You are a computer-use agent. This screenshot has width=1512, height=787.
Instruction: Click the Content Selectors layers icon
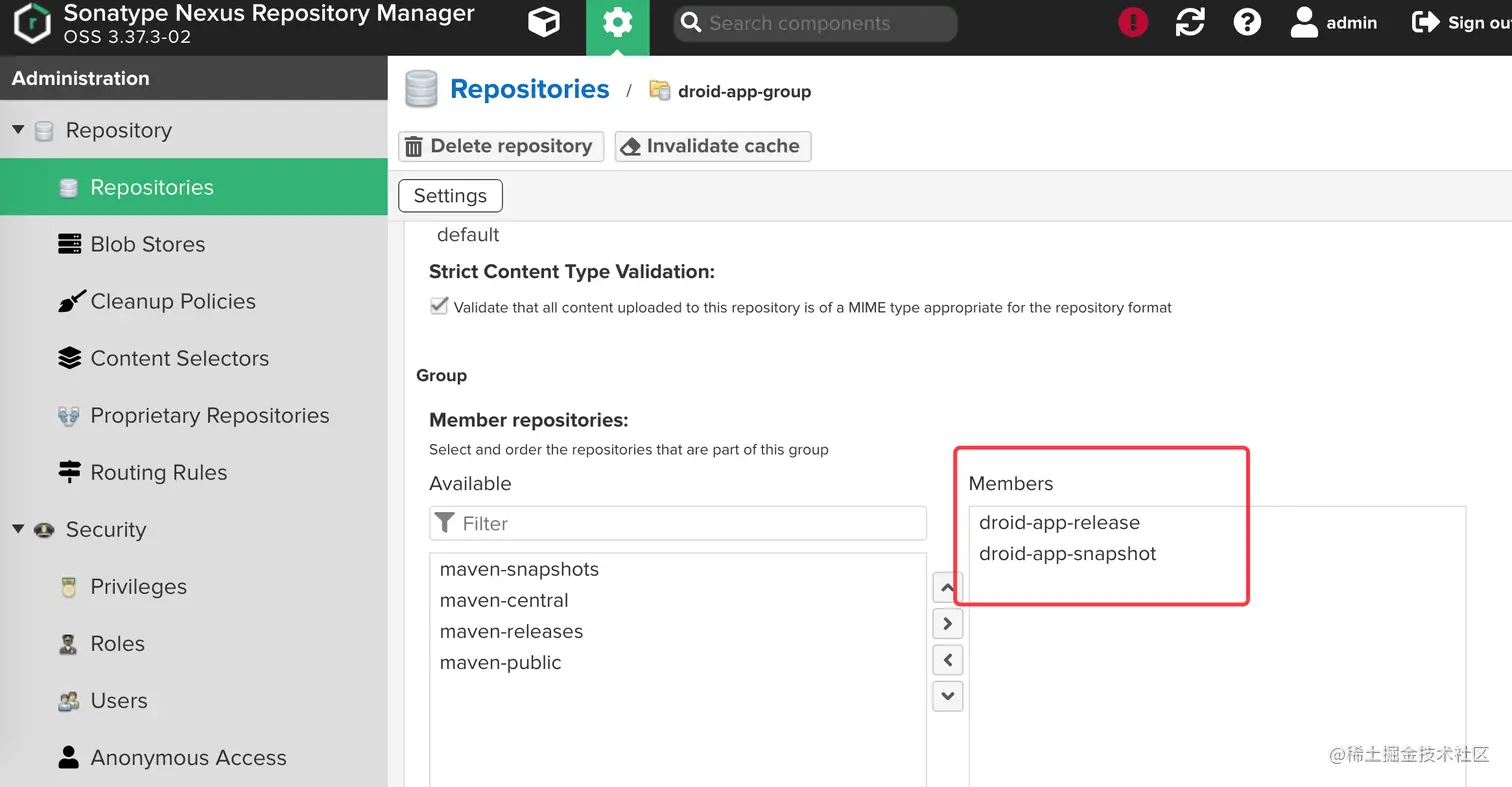(x=69, y=358)
